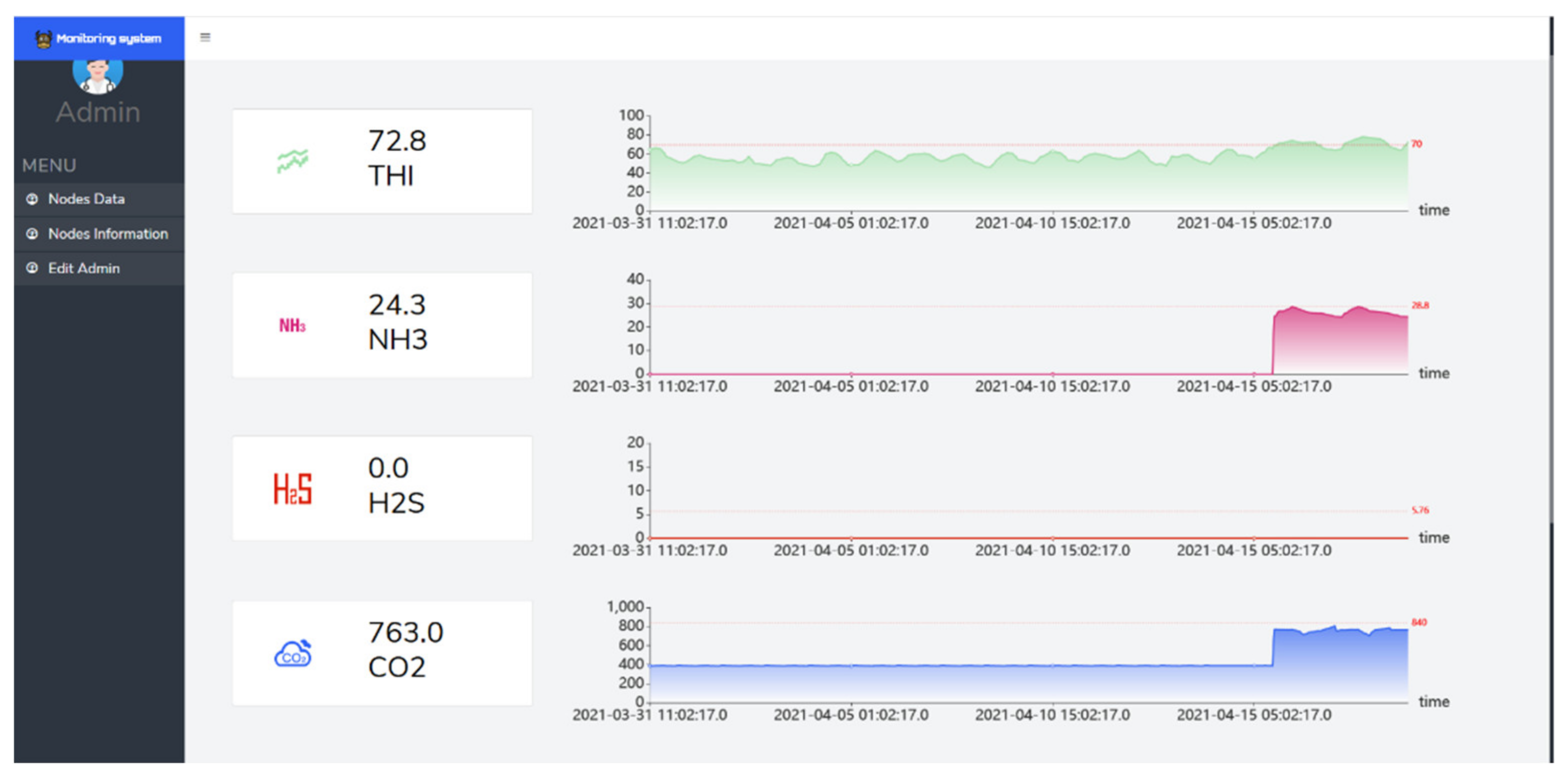Image resolution: width=1568 pixels, height=776 pixels.
Task: Open the Nodes Data menu item
Action: (86, 199)
